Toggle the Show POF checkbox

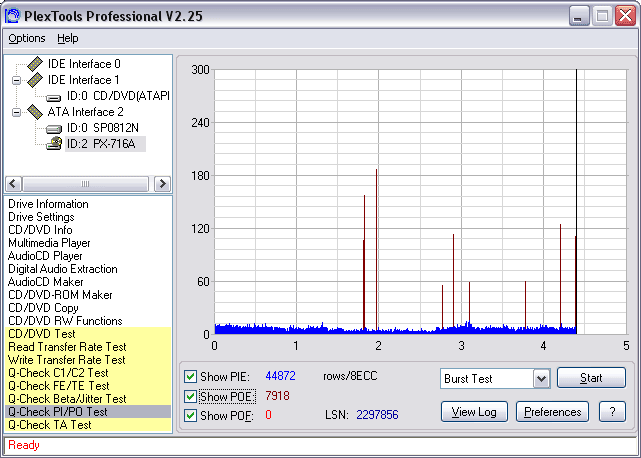pos(190,415)
